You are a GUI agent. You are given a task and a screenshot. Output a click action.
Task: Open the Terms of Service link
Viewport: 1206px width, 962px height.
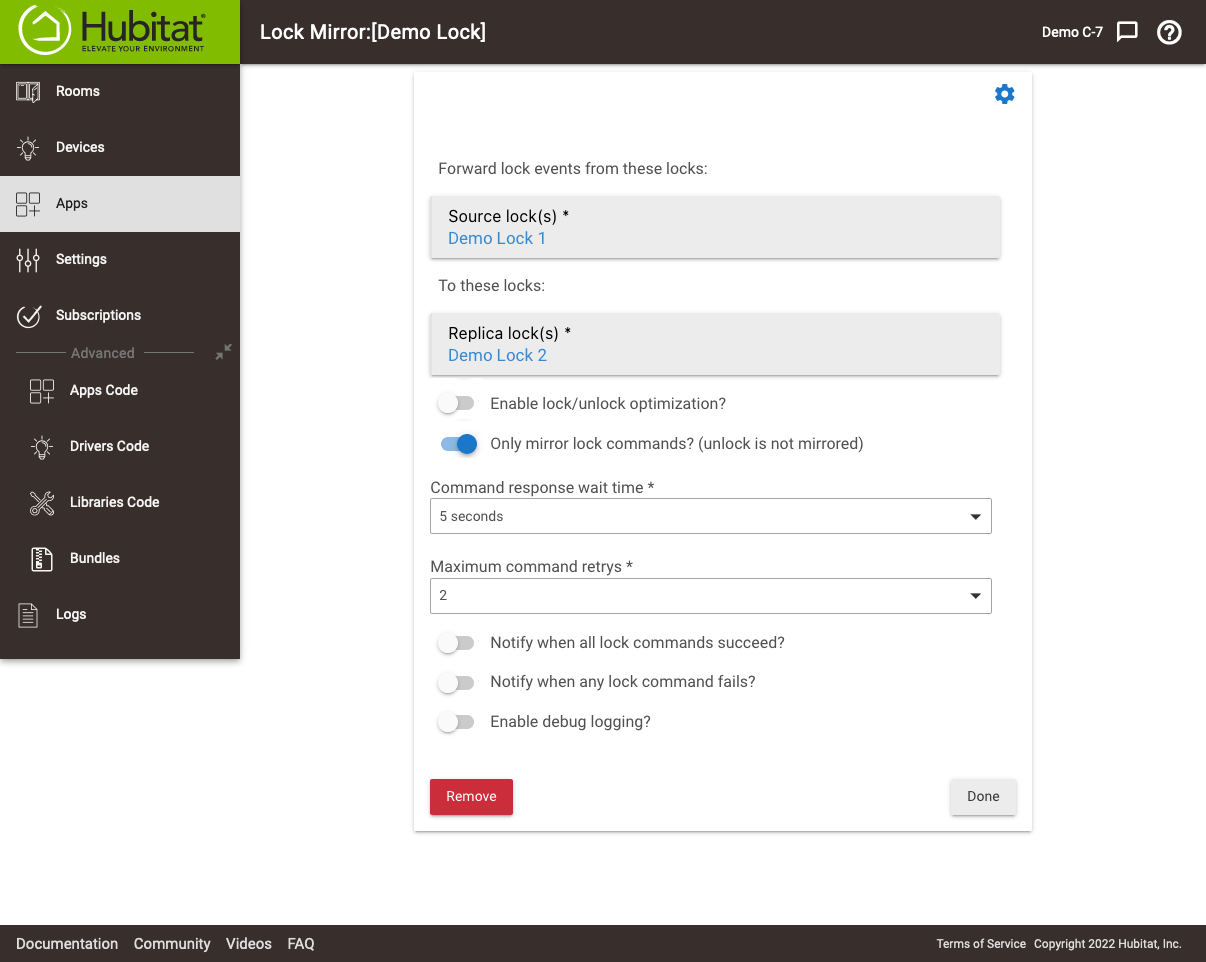coord(981,944)
